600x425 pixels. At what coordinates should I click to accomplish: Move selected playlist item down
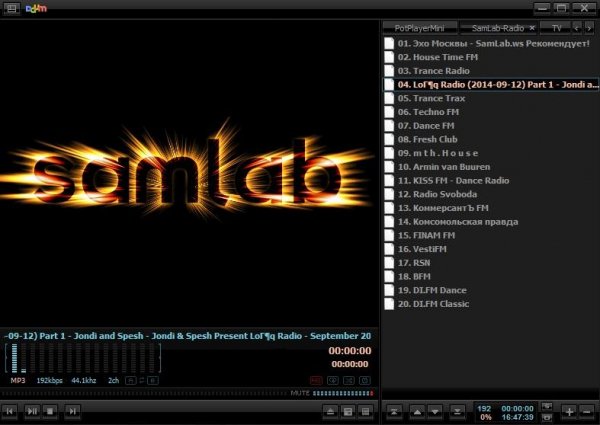(x=435, y=412)
